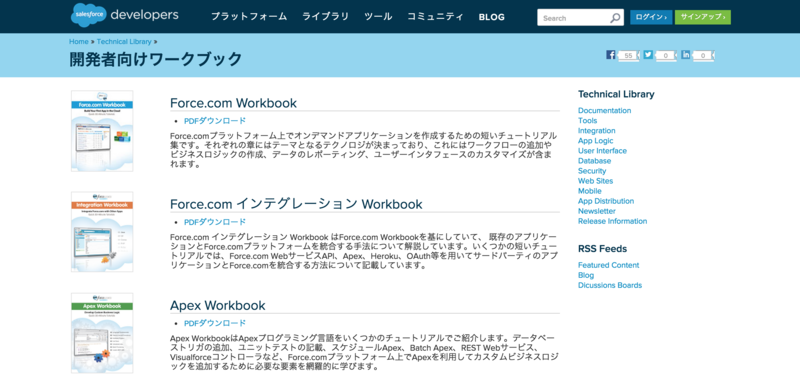Share page via Twitter icon

click(648, 55)
